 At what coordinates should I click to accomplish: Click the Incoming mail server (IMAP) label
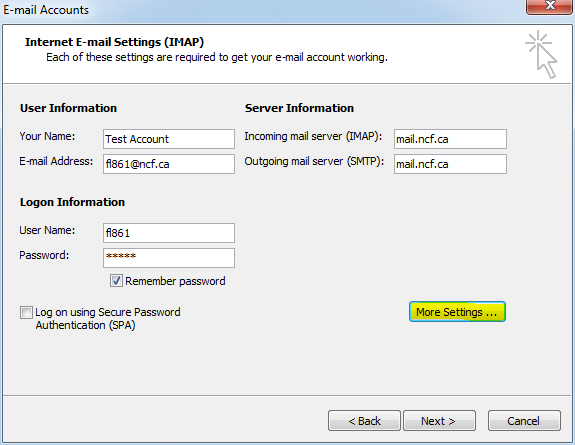point(313,136)
